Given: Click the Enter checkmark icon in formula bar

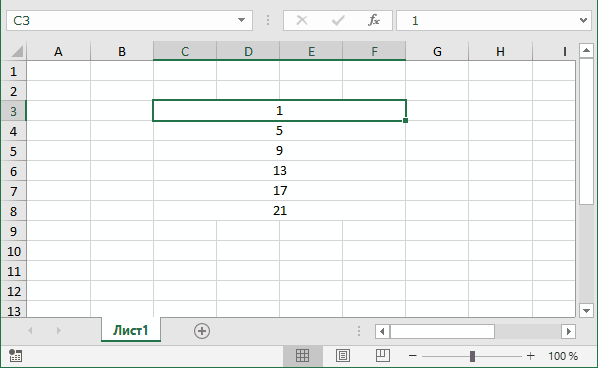Looking at the screenshot, I should (338, 20).
